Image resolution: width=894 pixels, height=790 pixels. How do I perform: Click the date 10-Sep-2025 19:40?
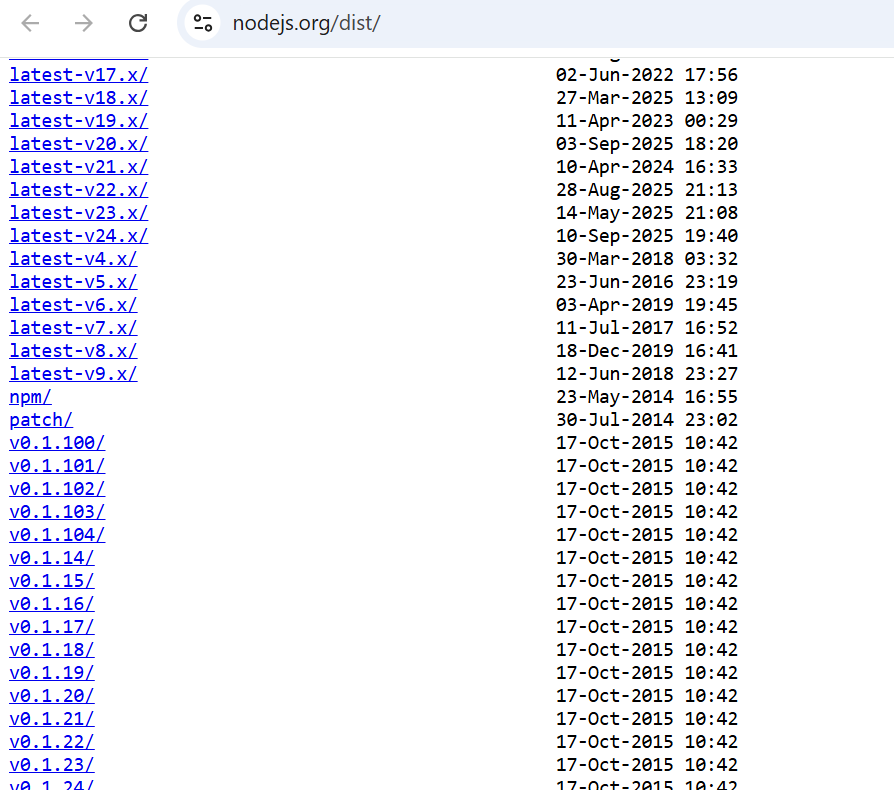tap(647, 235)
